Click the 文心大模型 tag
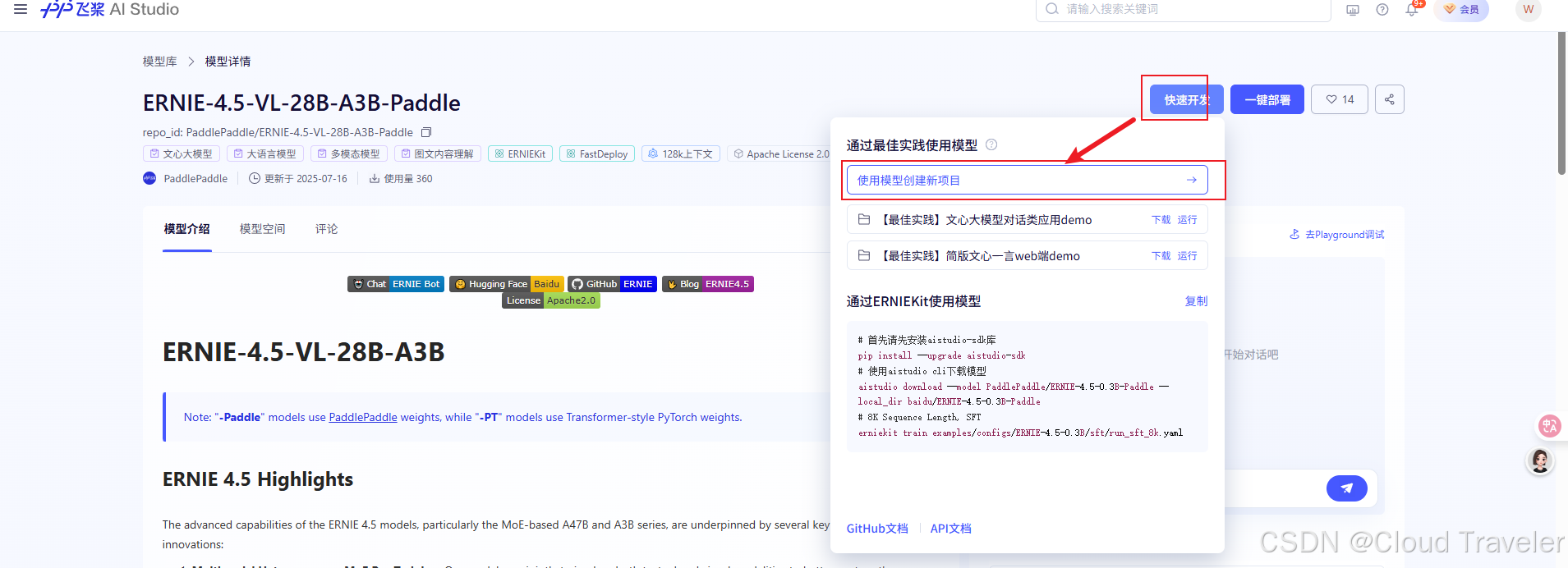The image size is (1568, 568). tap(182, 153)
